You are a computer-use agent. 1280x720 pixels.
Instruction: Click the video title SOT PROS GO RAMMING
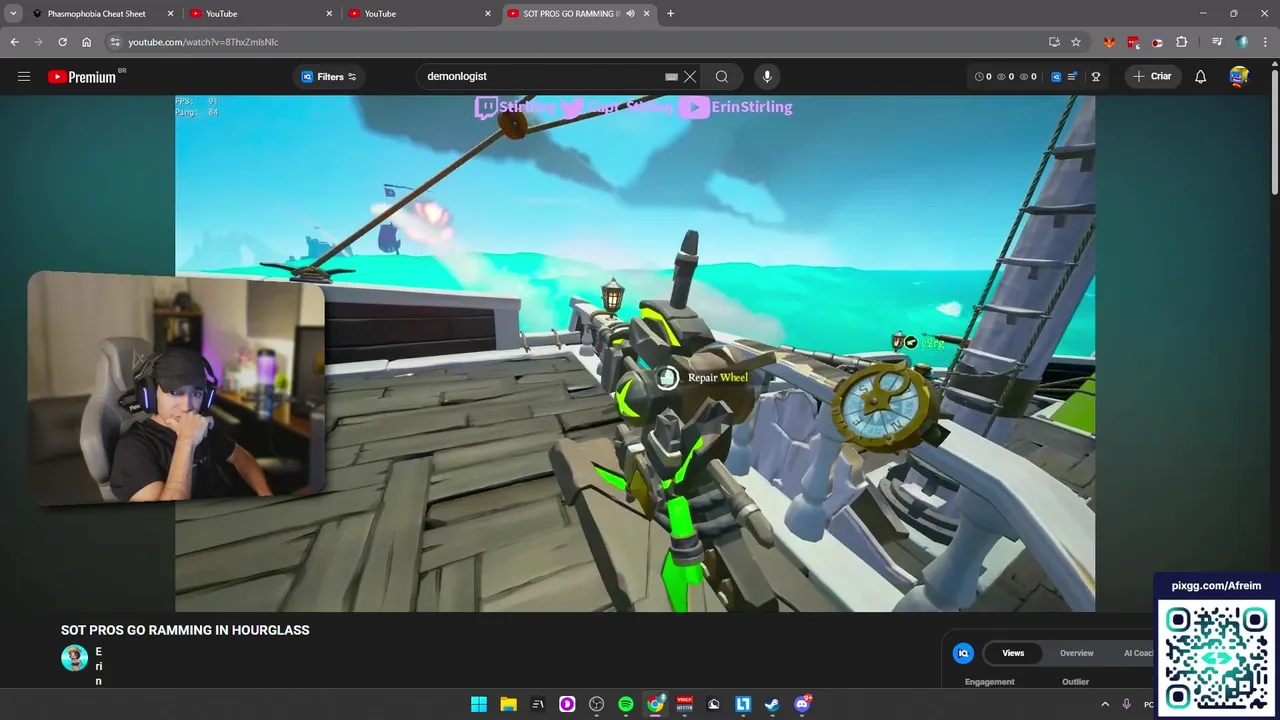pyautogui.click(x=185, y=630)
